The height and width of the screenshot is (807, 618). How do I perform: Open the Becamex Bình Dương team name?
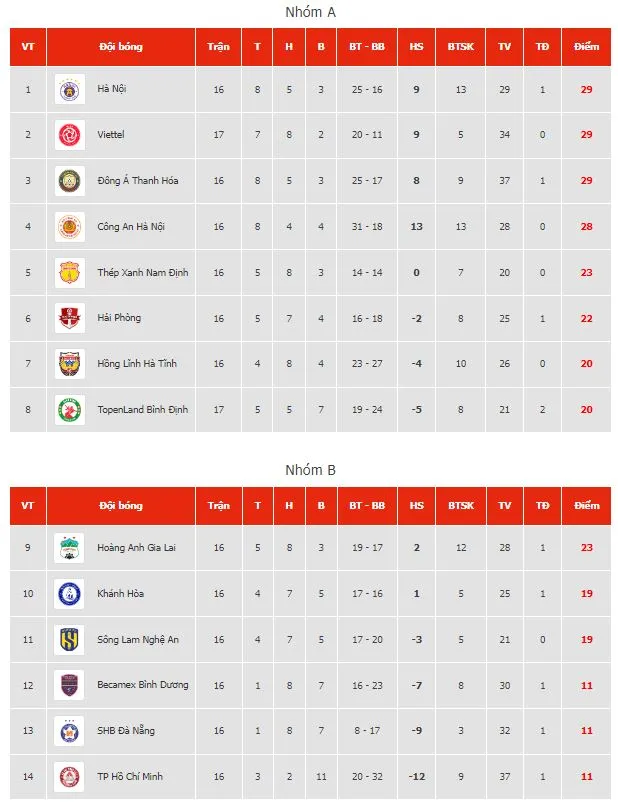coord(143,685)
